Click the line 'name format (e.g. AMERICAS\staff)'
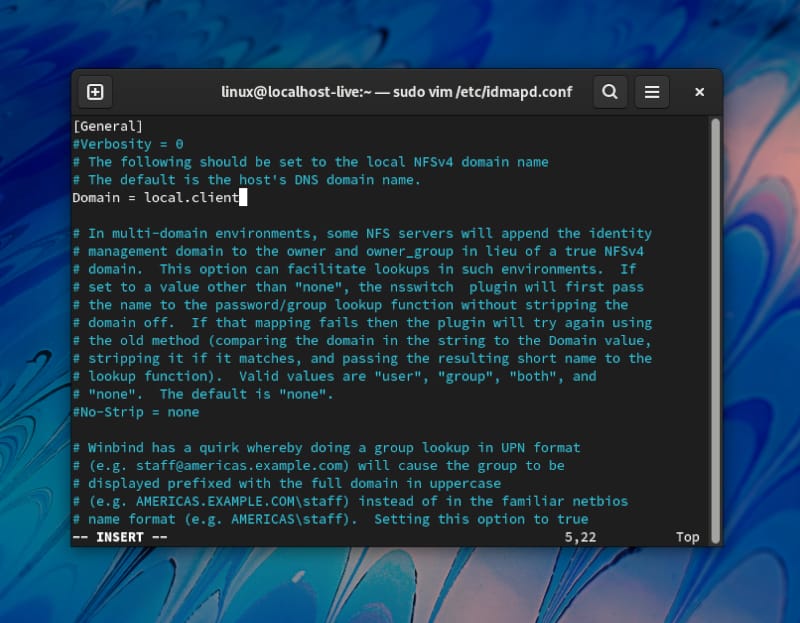 tap(330, 519)
